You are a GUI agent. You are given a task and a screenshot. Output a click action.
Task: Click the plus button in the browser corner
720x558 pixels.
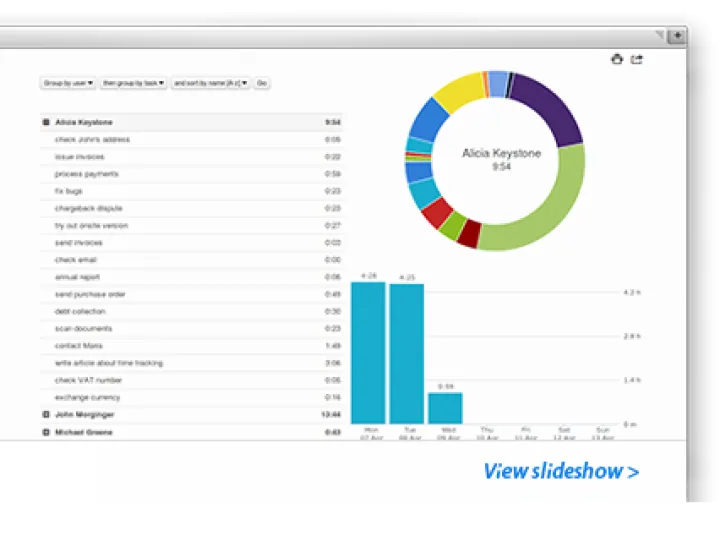(677, 35)
